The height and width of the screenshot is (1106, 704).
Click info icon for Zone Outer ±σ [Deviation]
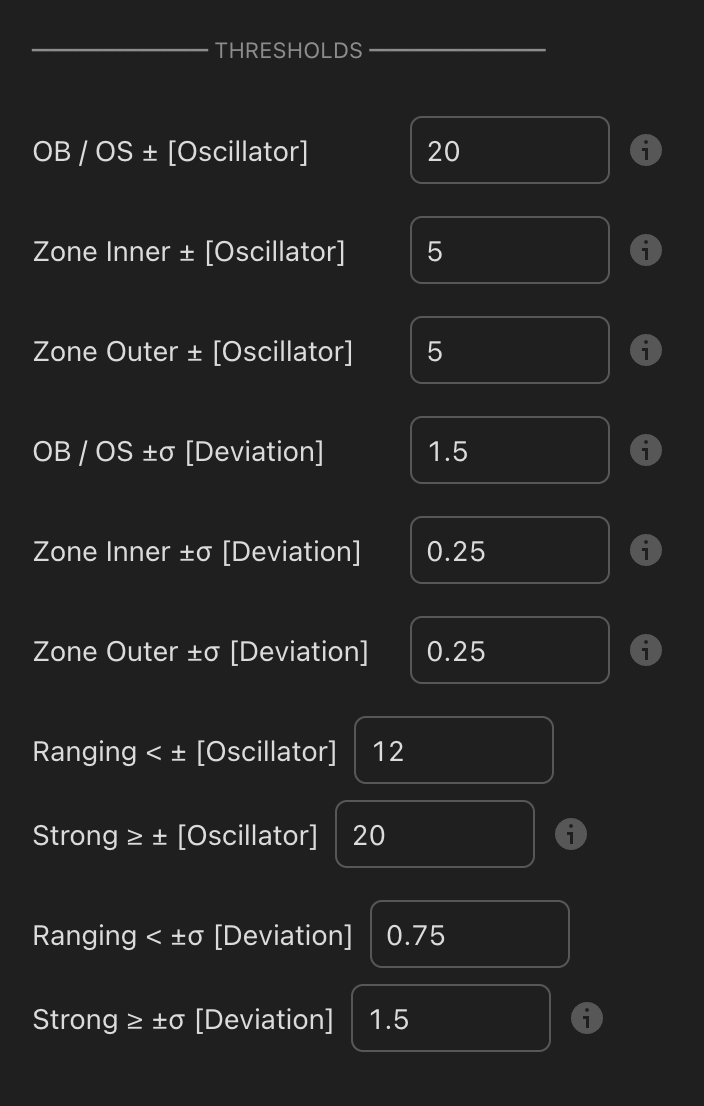tap(646, 650)
